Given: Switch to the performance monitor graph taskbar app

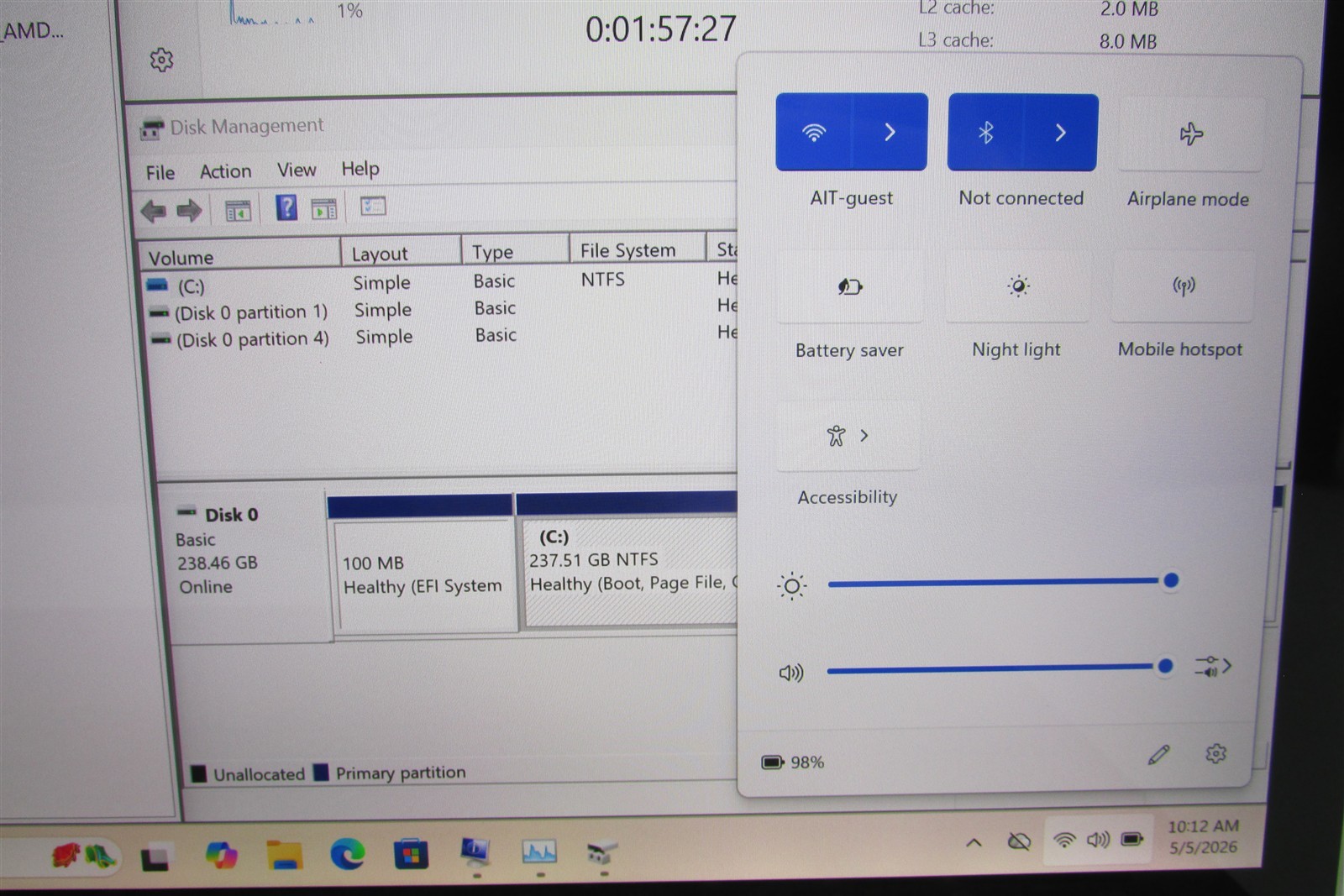Looking at the screenshot, I should pos(539,852).
